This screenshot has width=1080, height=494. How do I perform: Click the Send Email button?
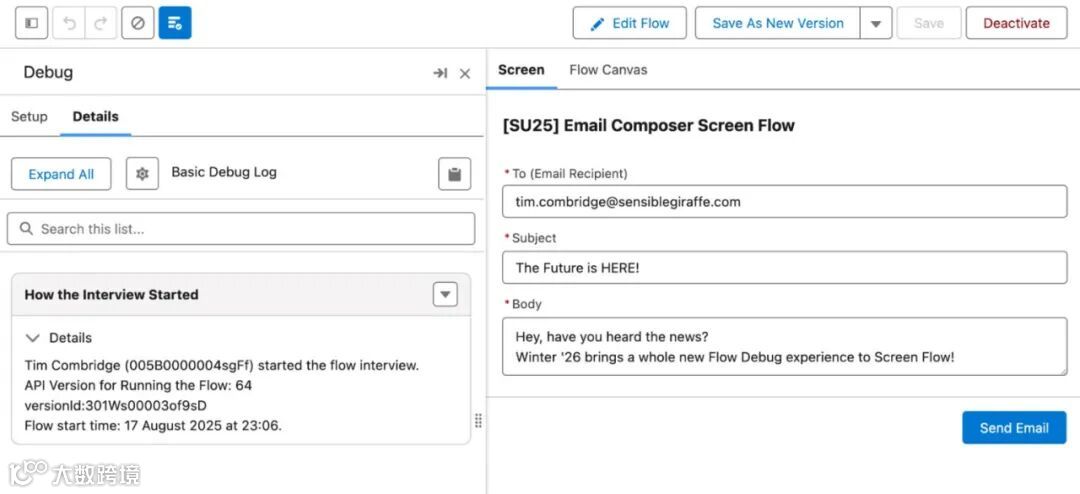pyautogui.click(x=1014, y=427)
